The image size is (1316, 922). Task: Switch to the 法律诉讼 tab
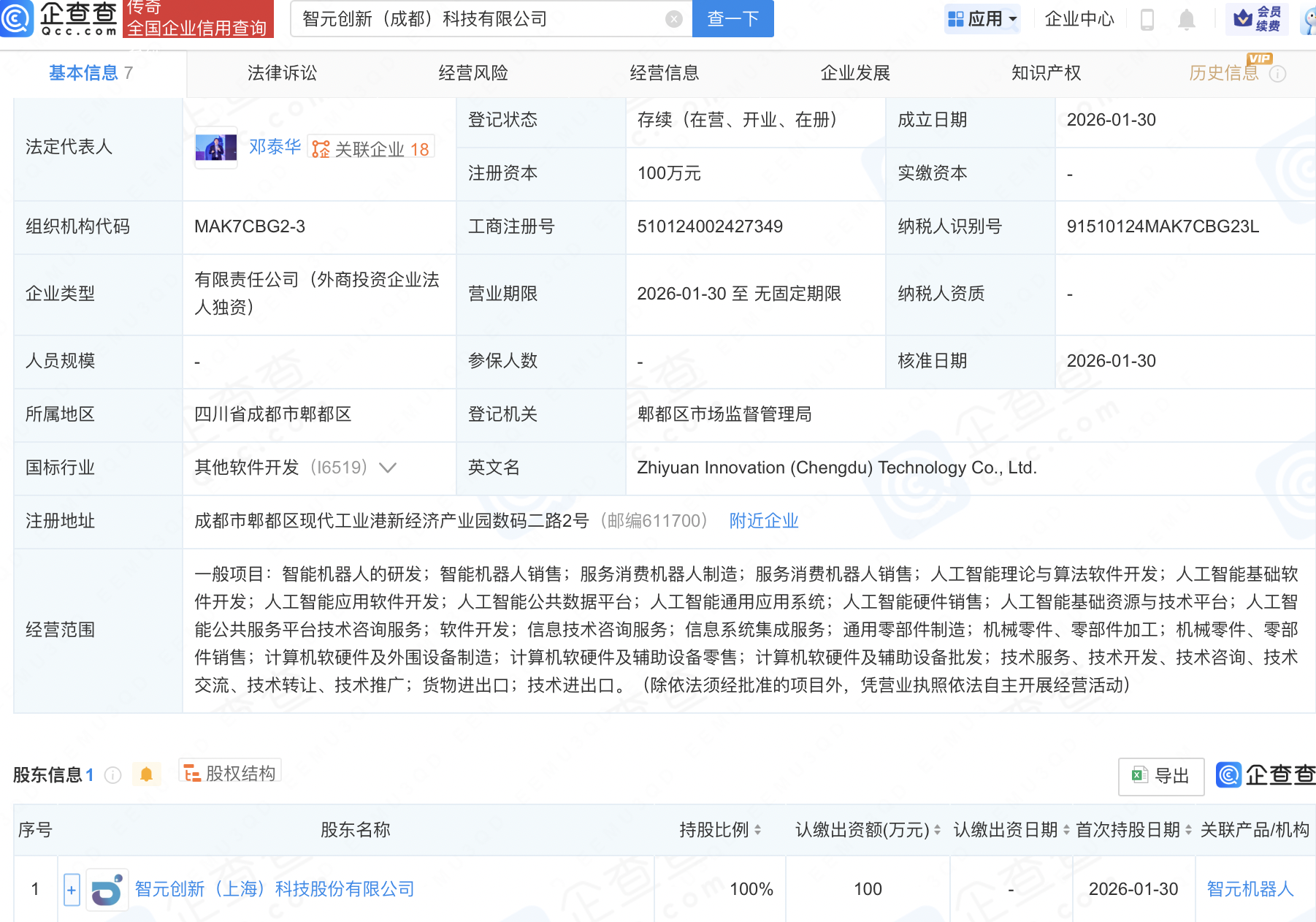point(282,73)
